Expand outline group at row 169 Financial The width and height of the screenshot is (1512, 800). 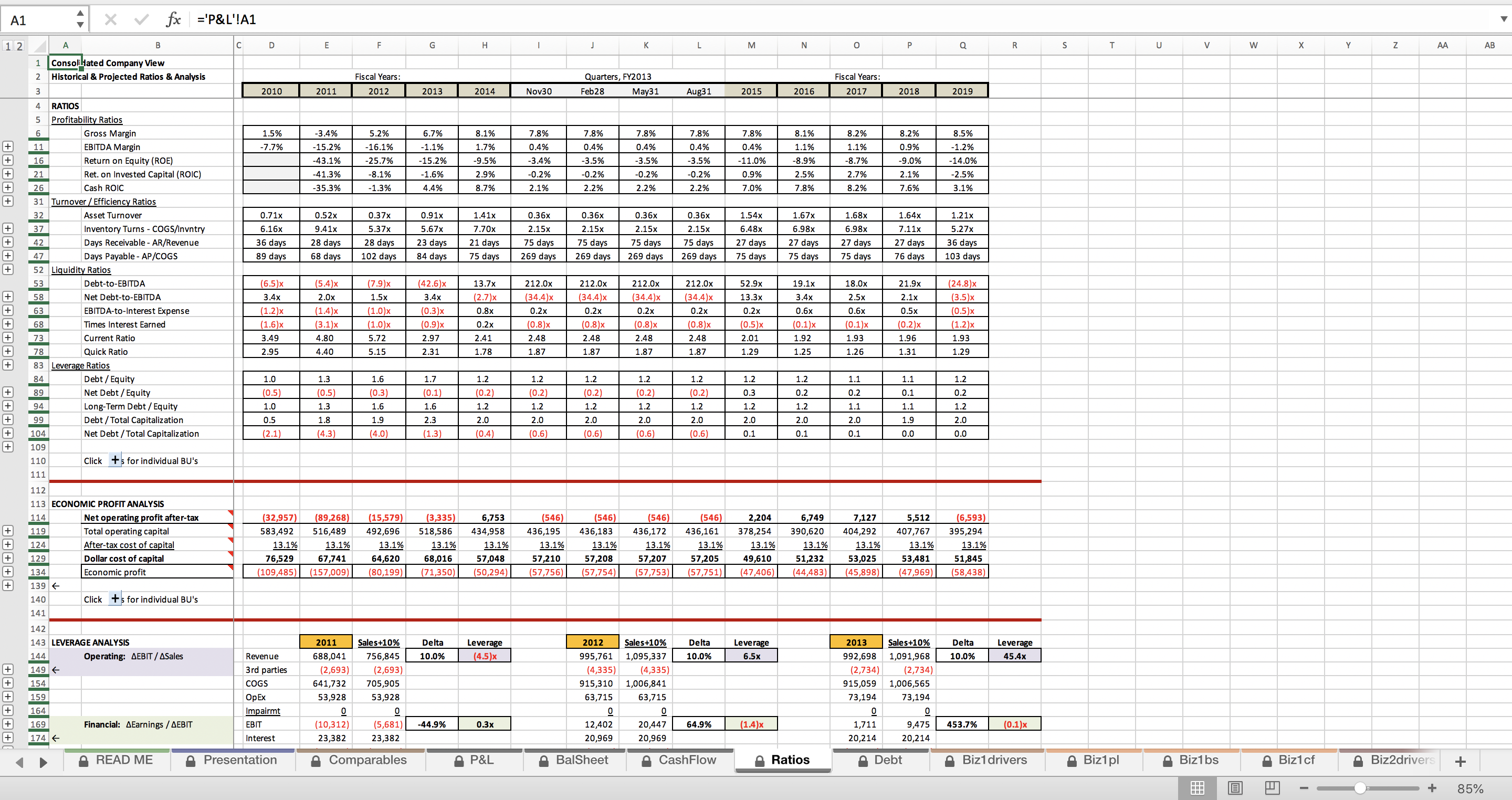tap(8, 724)
